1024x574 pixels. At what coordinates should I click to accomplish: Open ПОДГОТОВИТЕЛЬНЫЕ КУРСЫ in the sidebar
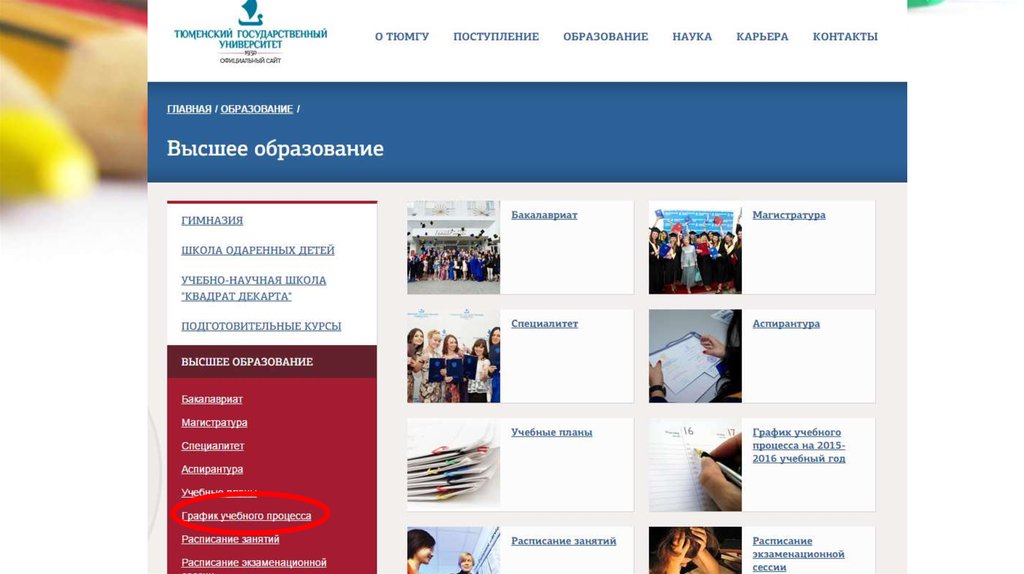click(x=261, y=327)
